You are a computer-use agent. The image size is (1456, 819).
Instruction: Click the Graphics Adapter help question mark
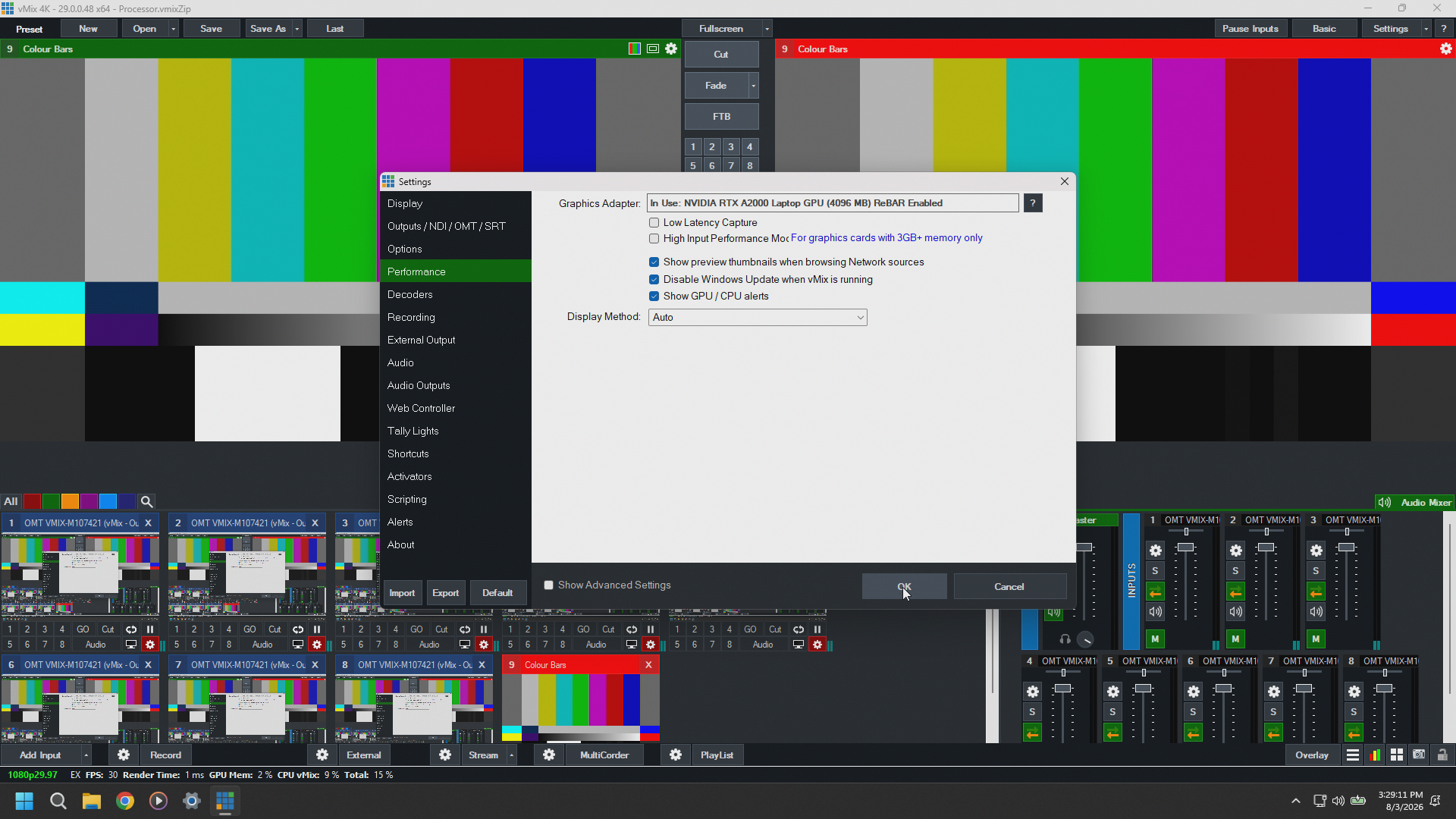click(1033, 203)
